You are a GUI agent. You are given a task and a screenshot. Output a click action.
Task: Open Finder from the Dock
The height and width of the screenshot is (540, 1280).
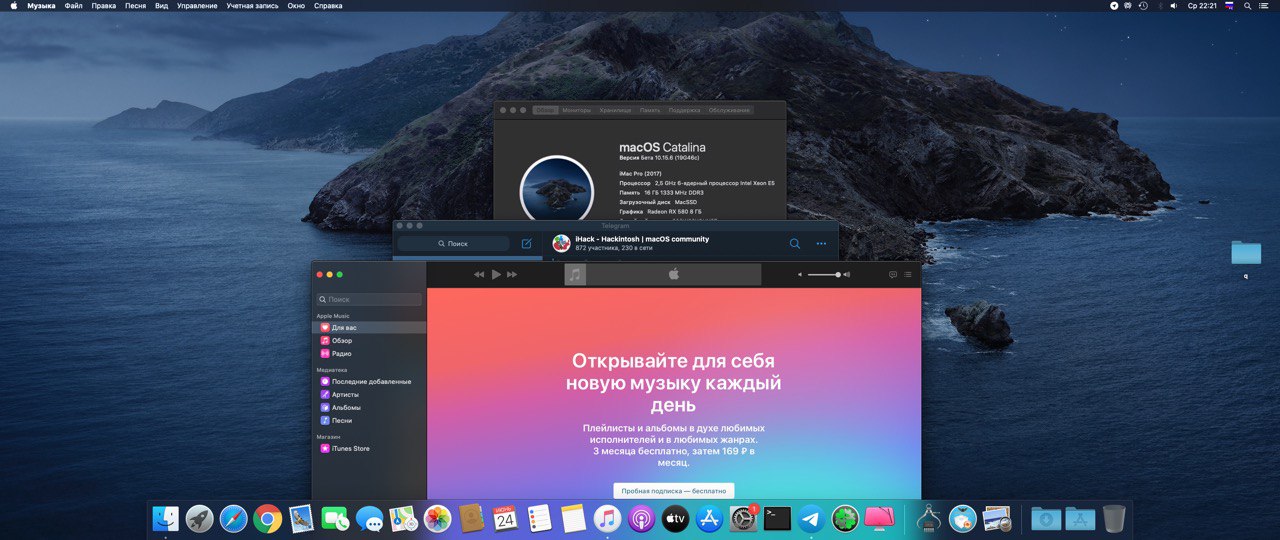point(165,518)
